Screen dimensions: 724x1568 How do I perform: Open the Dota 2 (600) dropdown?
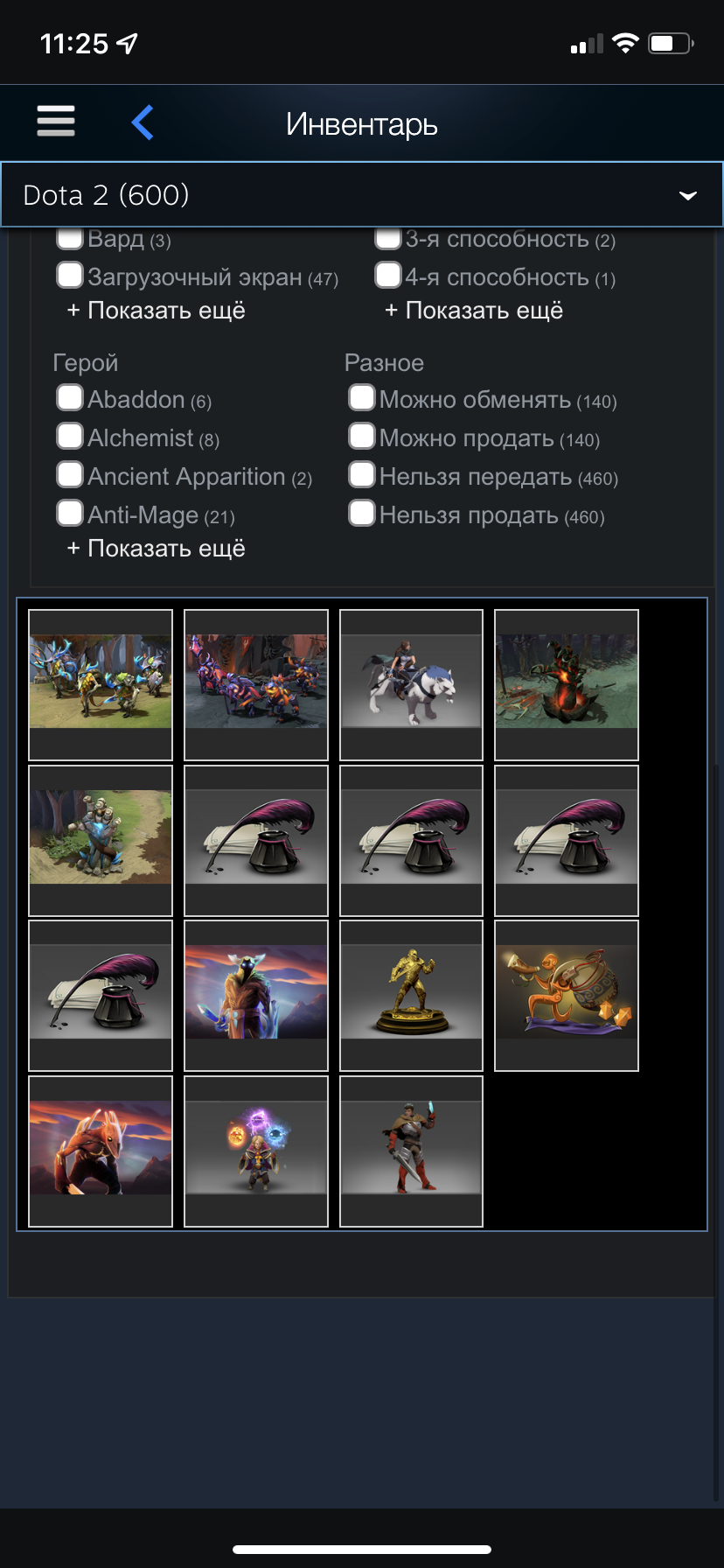[x=362, y=194]
